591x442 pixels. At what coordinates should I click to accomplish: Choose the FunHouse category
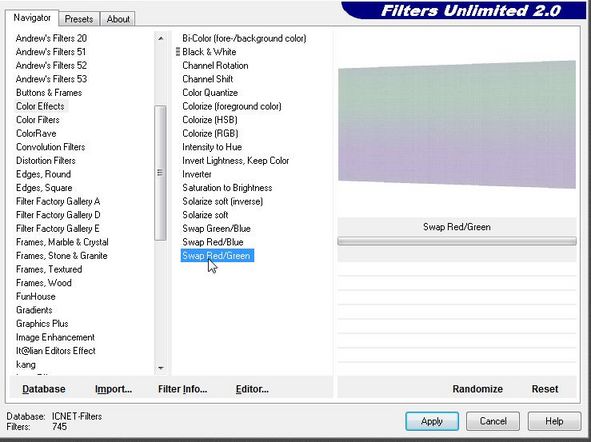(36, 297)
